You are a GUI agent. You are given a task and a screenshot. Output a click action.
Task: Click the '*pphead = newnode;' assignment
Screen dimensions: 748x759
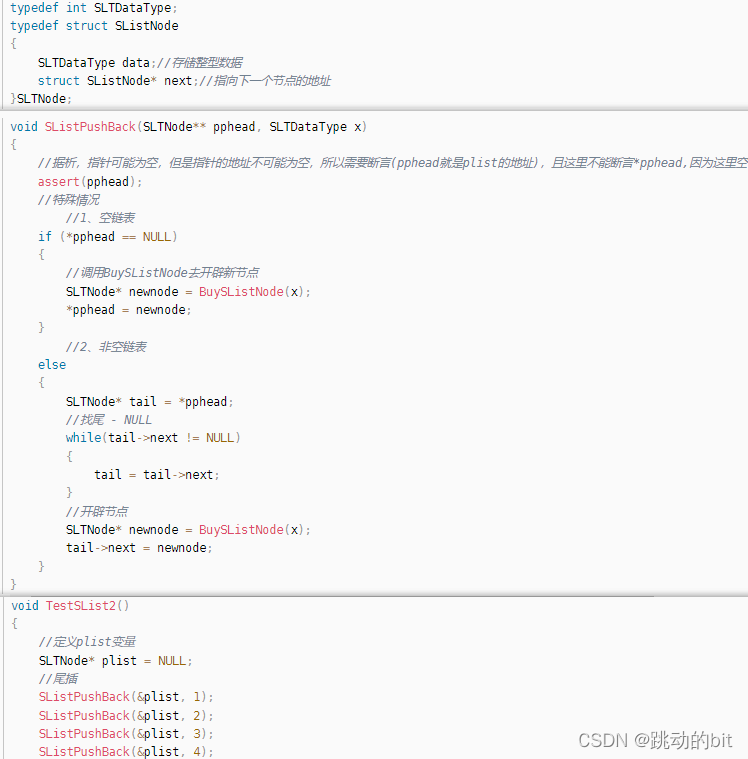129,310
